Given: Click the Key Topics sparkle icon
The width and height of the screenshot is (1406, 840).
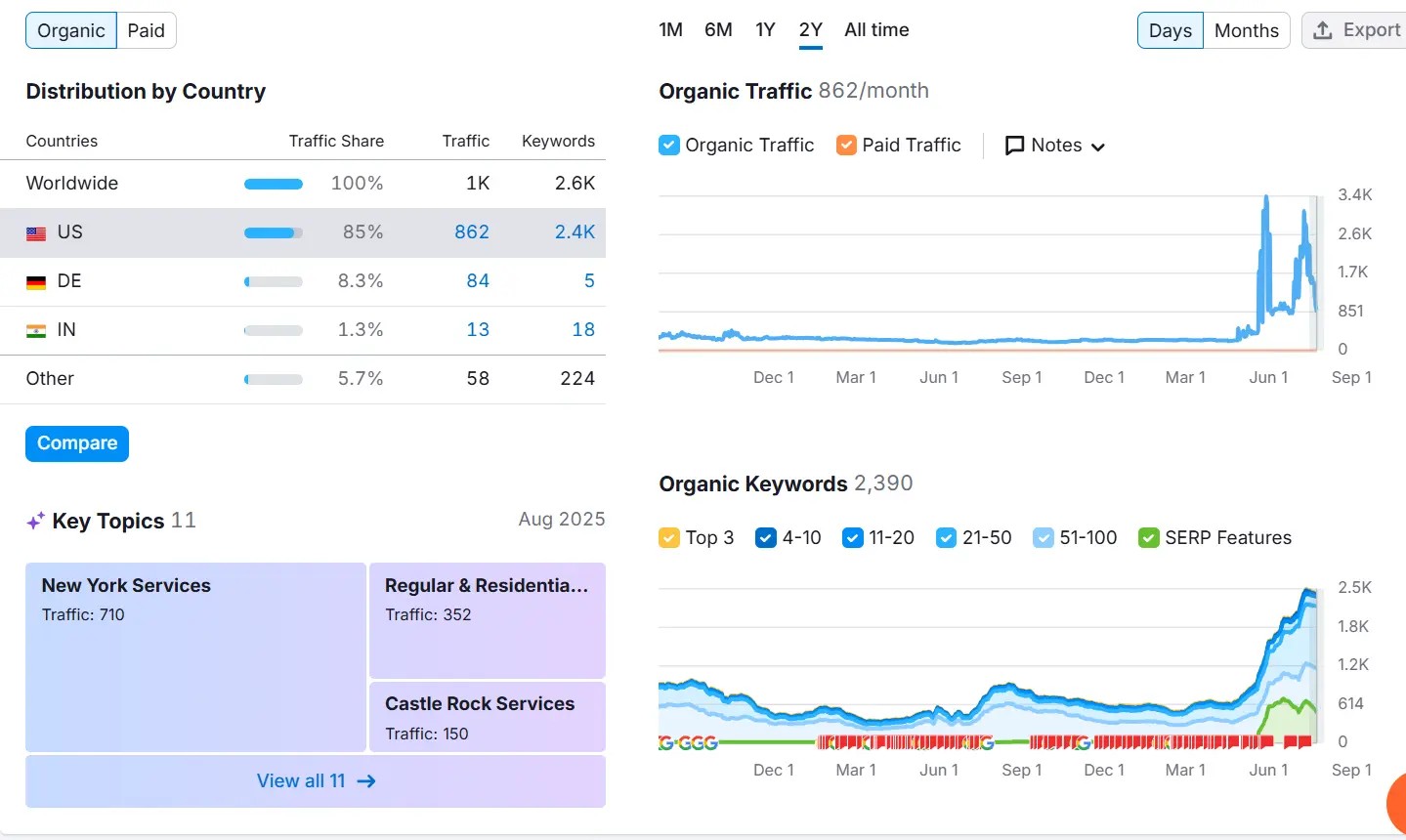Looking at the screenshot, I should point(36,522).
